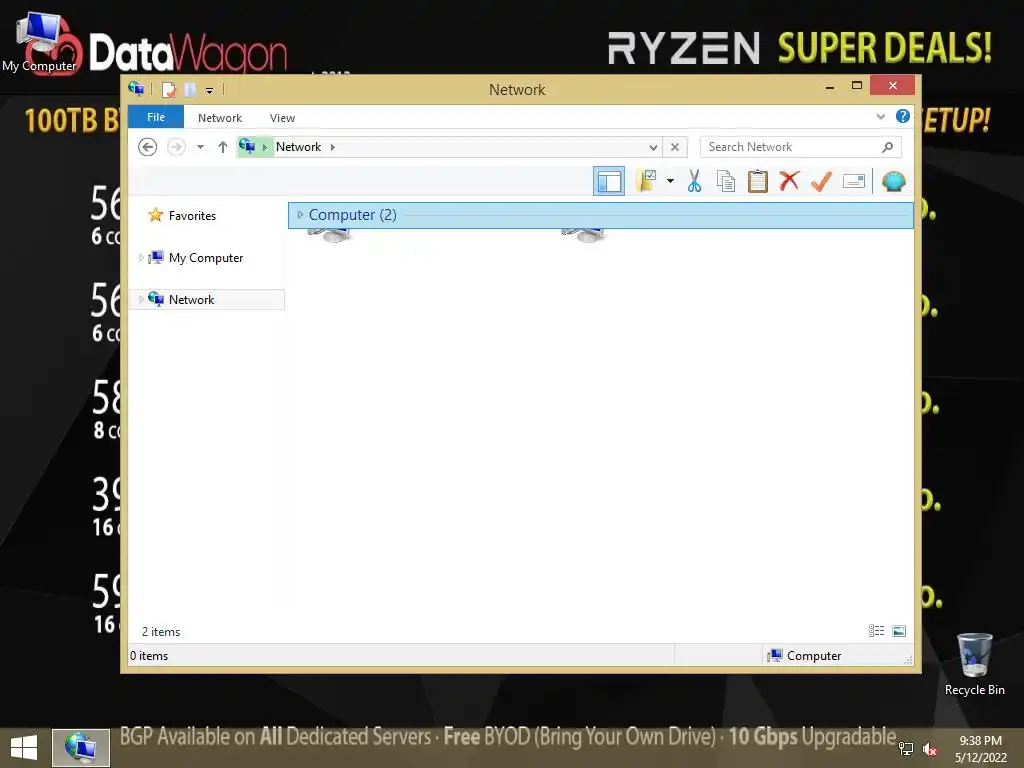Image resolution: width=1024 pixels, height=768 pixels.
Task: Click the Classic Shell settings icon
Action: click(893, 181)
